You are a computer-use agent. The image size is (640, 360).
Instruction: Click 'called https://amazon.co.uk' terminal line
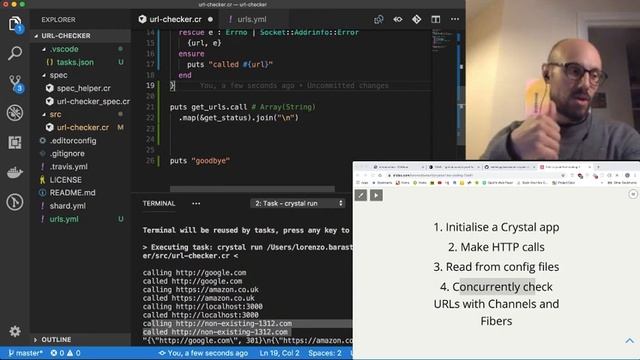click(x=198, y=298)
